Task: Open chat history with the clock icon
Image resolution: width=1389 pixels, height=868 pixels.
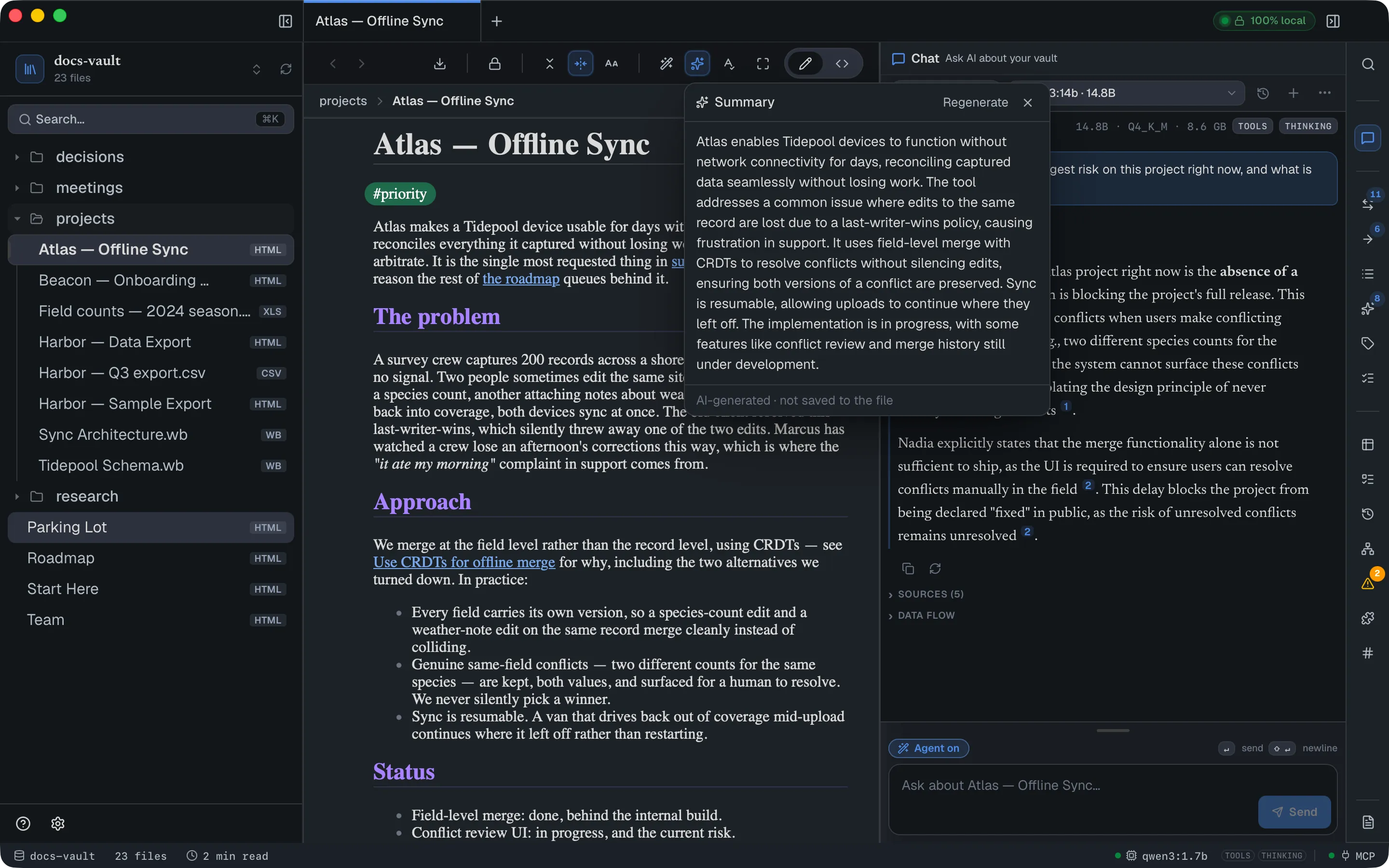Action: point(1263,93)
